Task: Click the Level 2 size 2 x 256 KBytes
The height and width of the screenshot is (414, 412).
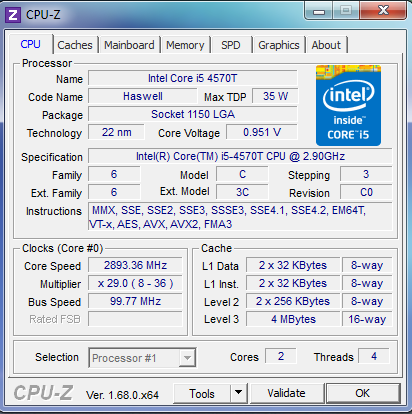Action: (x=293, y=301)
